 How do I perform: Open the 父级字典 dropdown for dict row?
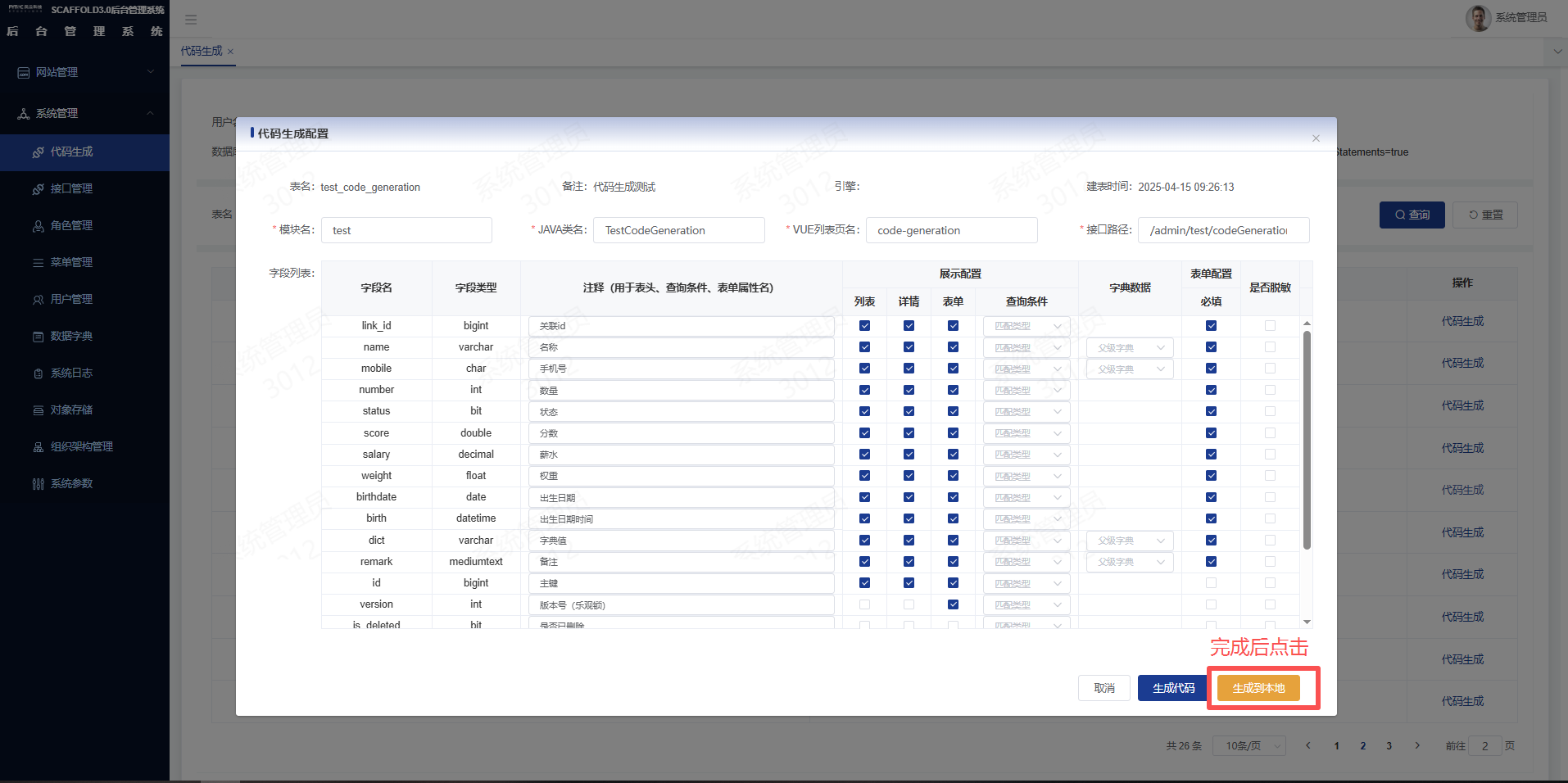point(1130,541)
